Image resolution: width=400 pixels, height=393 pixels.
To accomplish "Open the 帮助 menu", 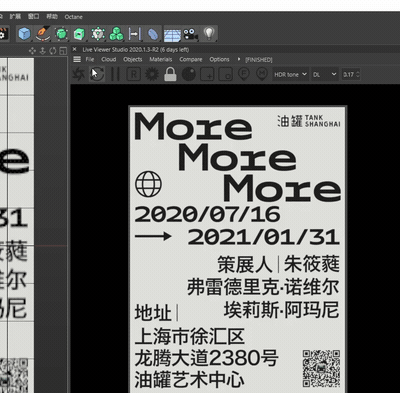I will [x=52, y=16].
